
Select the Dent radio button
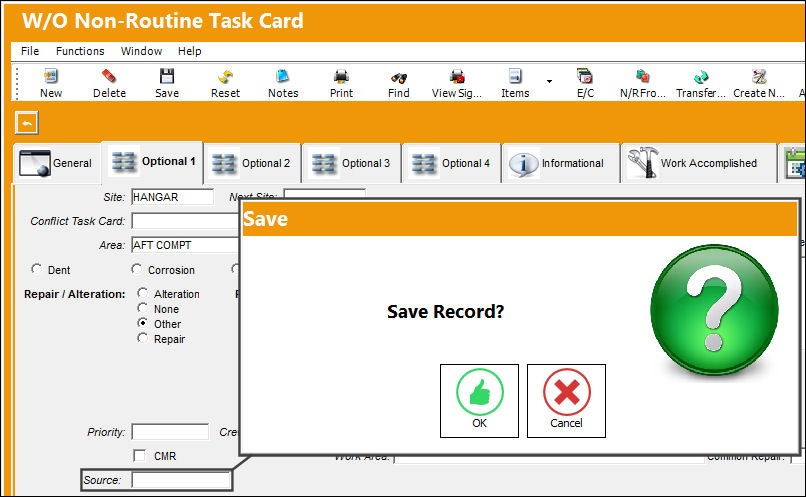tap(36, 269)
